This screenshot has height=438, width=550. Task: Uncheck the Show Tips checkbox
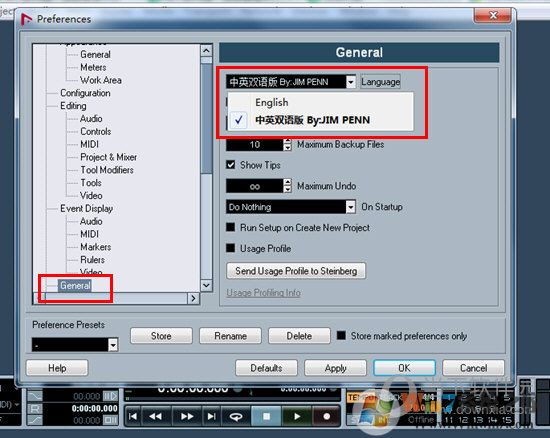tap(230, 164)
